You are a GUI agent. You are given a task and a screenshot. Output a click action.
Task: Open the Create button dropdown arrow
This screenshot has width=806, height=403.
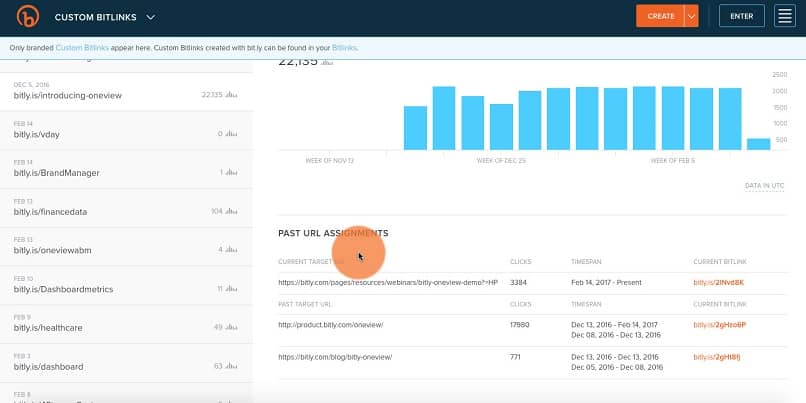(691, 16)
